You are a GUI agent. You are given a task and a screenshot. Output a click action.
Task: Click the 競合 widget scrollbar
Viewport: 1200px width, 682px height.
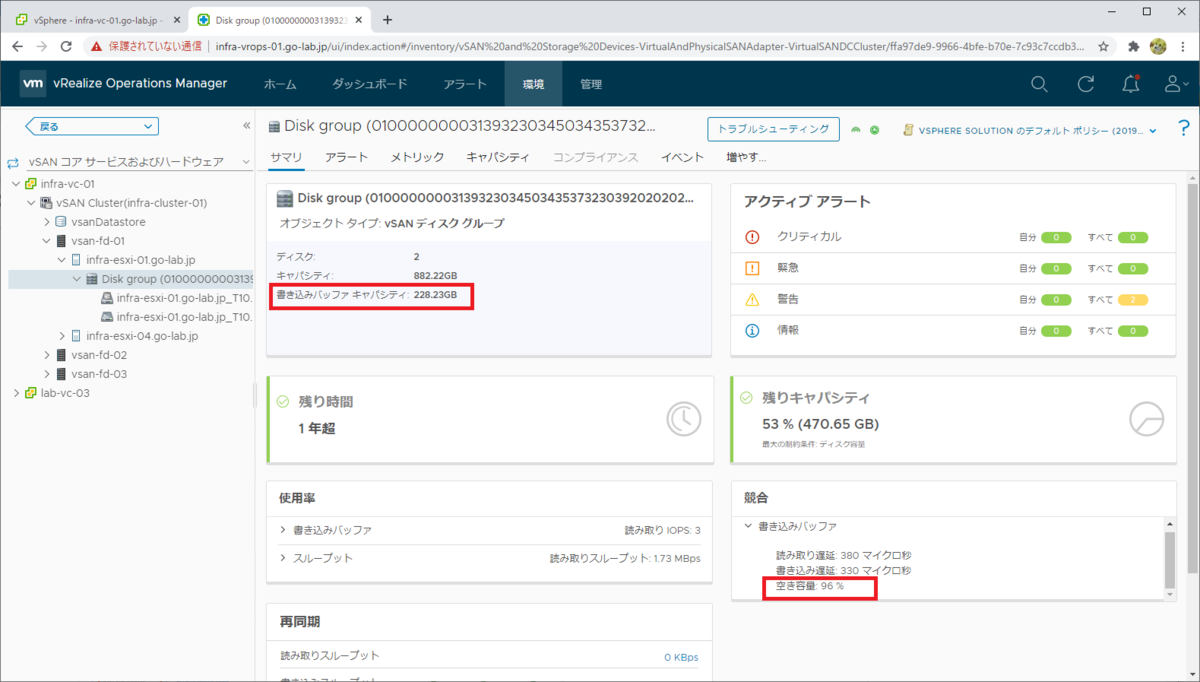[1170, 560]
